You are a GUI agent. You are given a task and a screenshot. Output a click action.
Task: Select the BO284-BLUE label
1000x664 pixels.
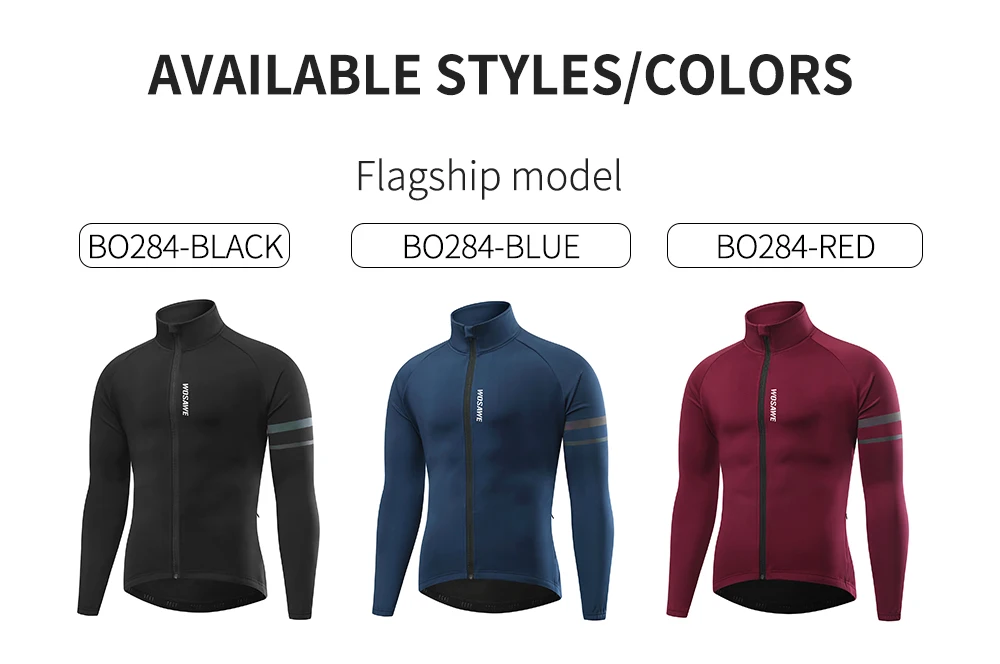pyautogui.click(x=490, y=246)
